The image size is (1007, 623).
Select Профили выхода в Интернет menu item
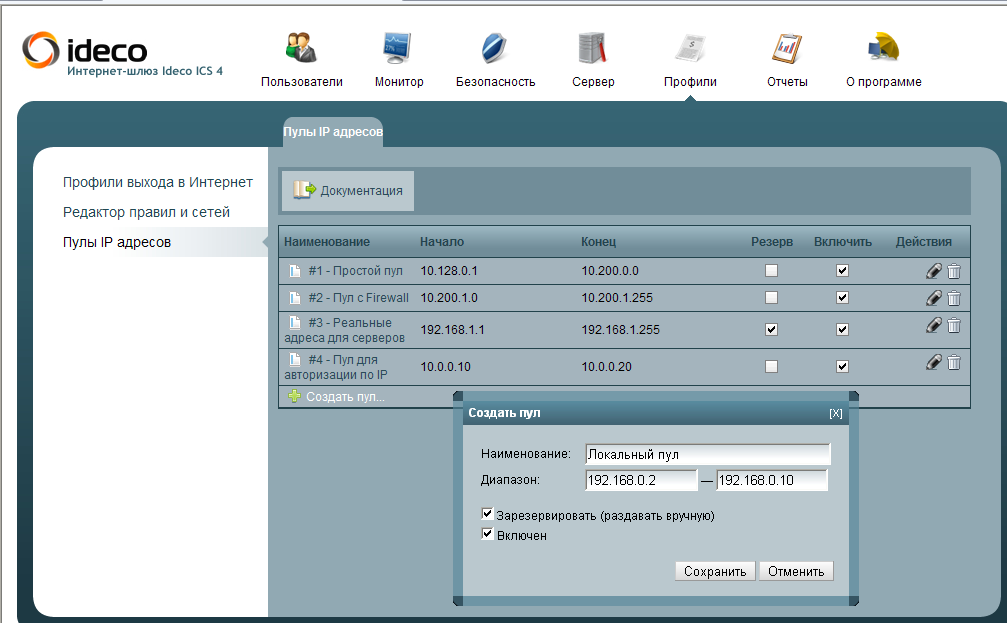tap(157, 182)
